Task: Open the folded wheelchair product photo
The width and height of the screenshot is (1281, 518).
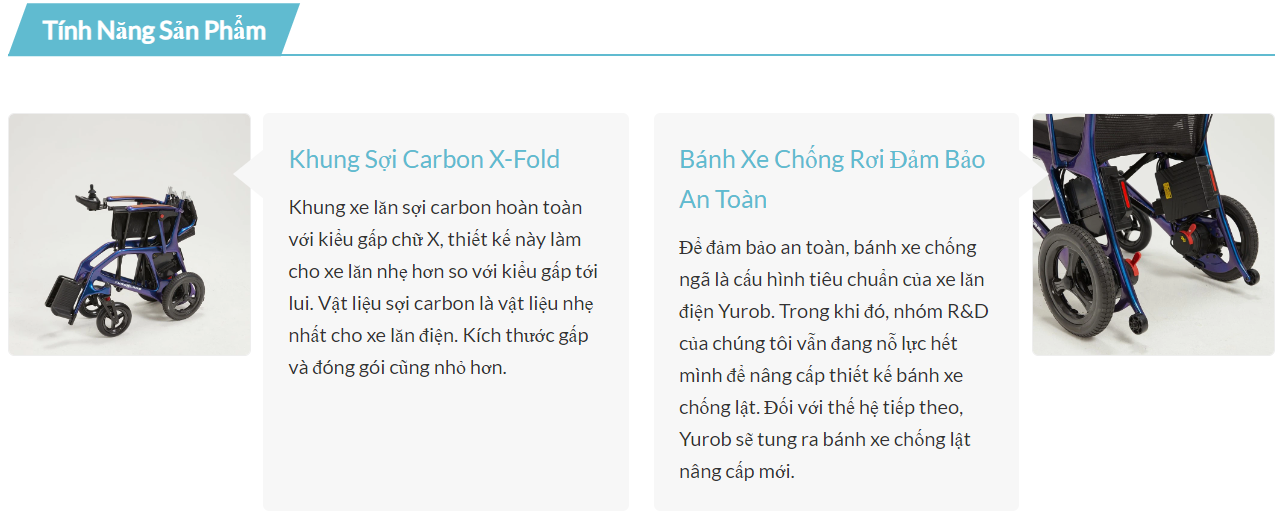Action: [x=130, y=234]
